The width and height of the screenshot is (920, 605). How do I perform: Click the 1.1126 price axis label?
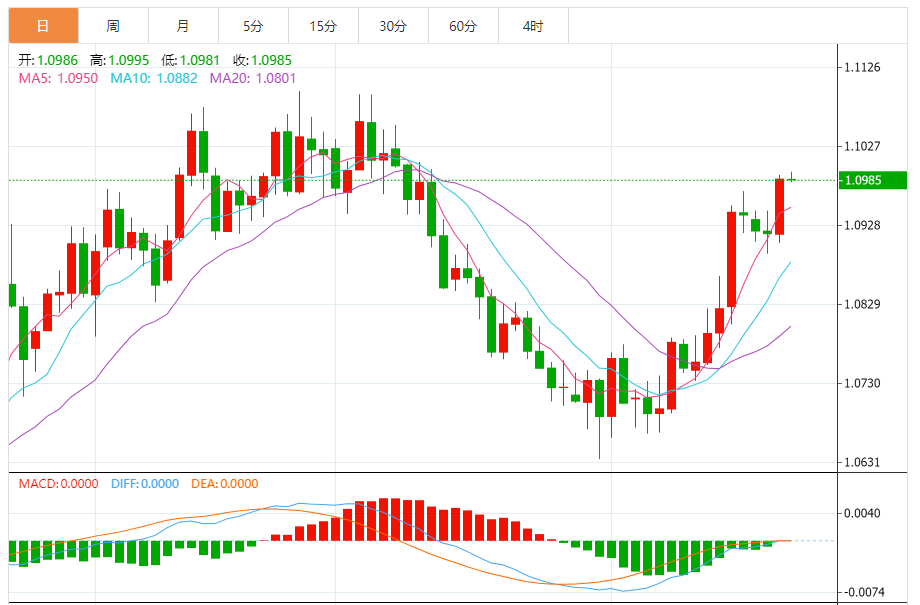862,67
